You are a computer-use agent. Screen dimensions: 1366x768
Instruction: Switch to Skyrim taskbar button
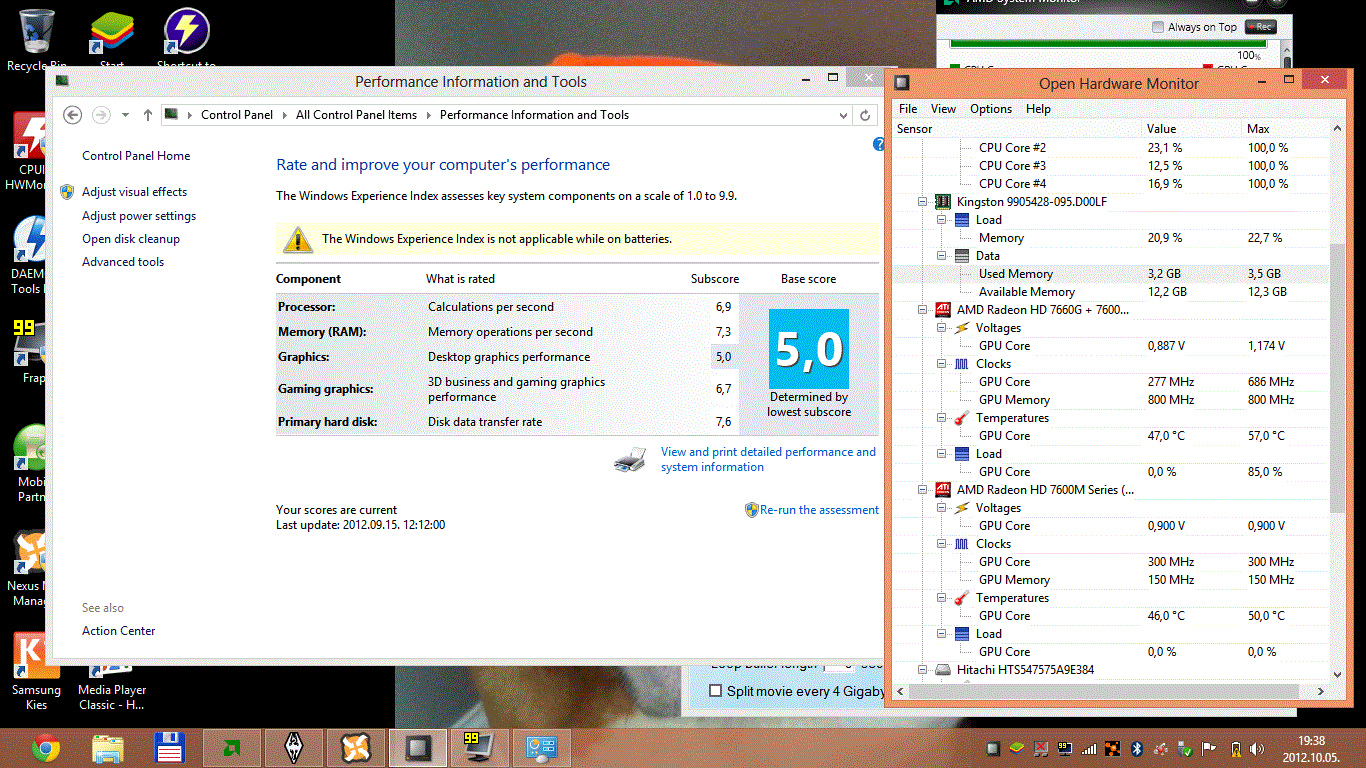coord(294,747)
